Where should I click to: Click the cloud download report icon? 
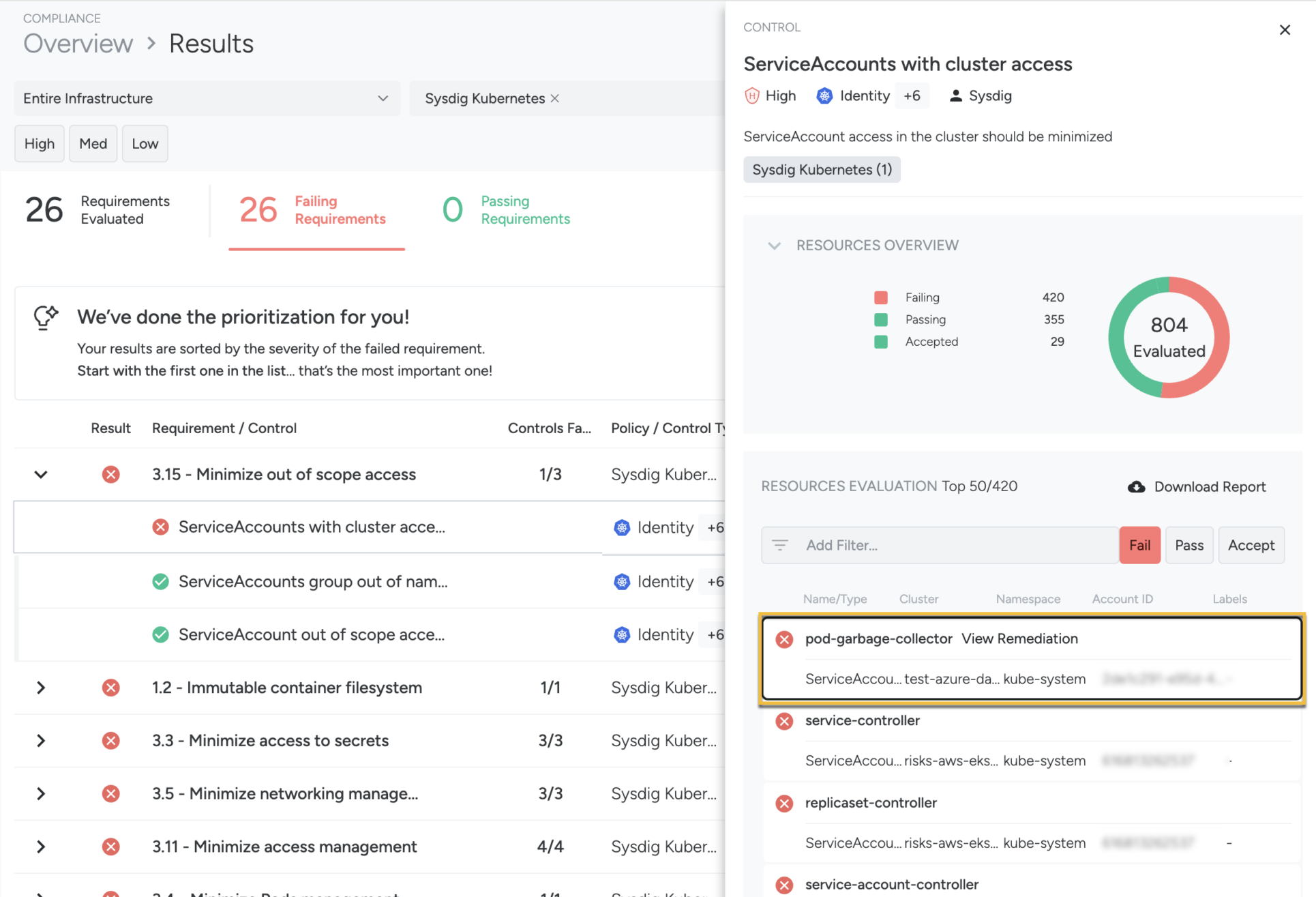(1136, 487)
